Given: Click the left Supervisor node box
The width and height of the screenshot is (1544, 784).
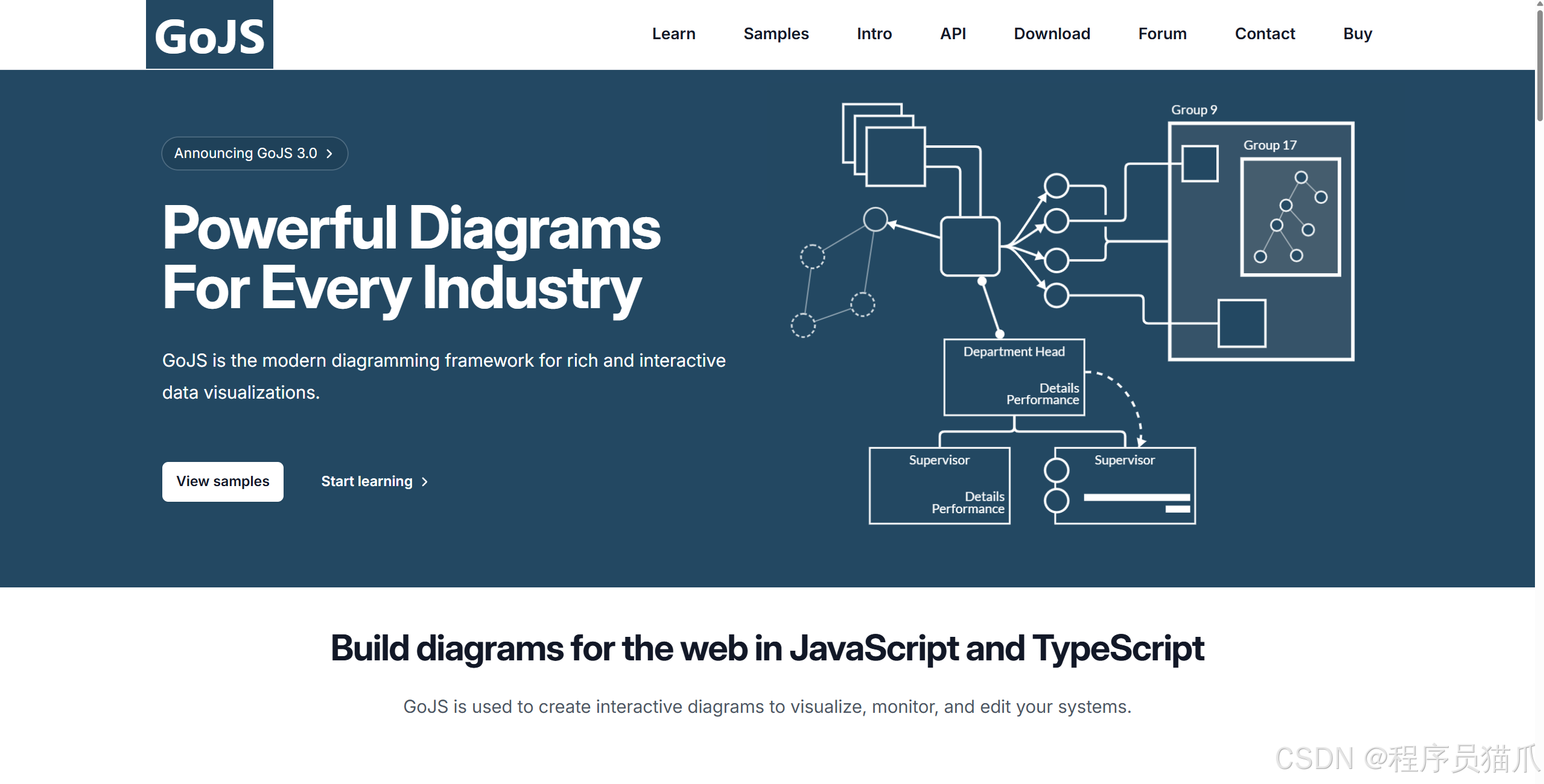Looking at the screenshot, I should point(939,485).
